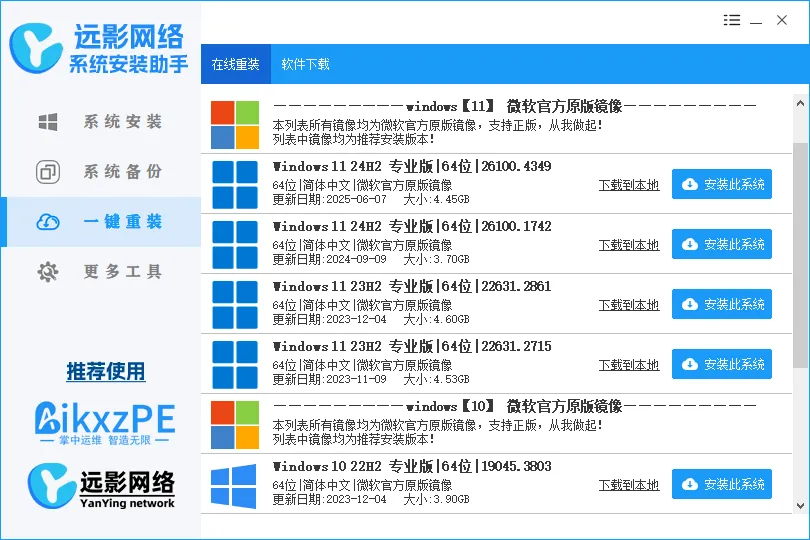810x540 pixels.
Task: Click the 远影网络 YanYing network banner
Action: point(101,486)
